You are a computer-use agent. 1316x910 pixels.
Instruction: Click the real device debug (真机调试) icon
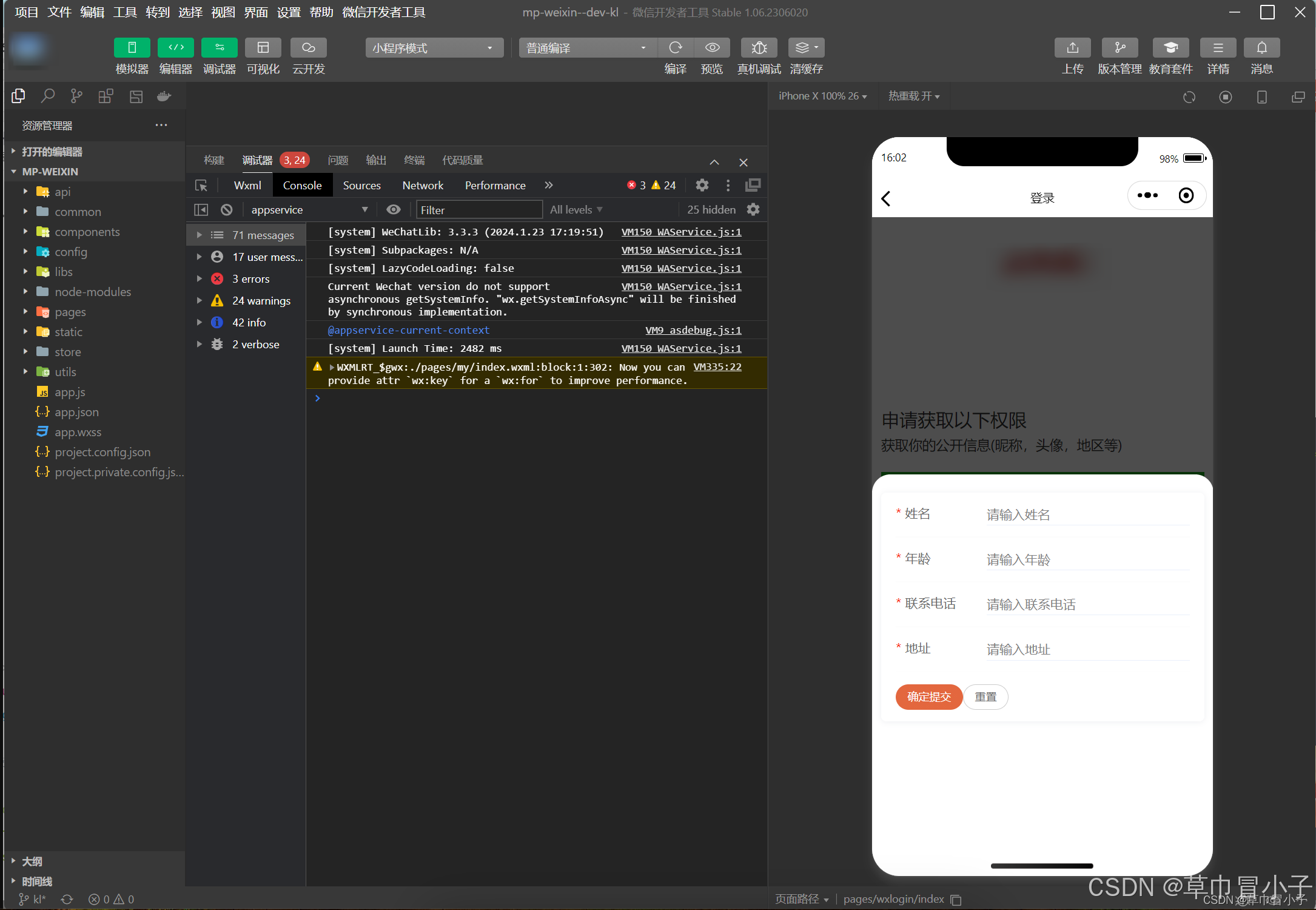point(759,48)
